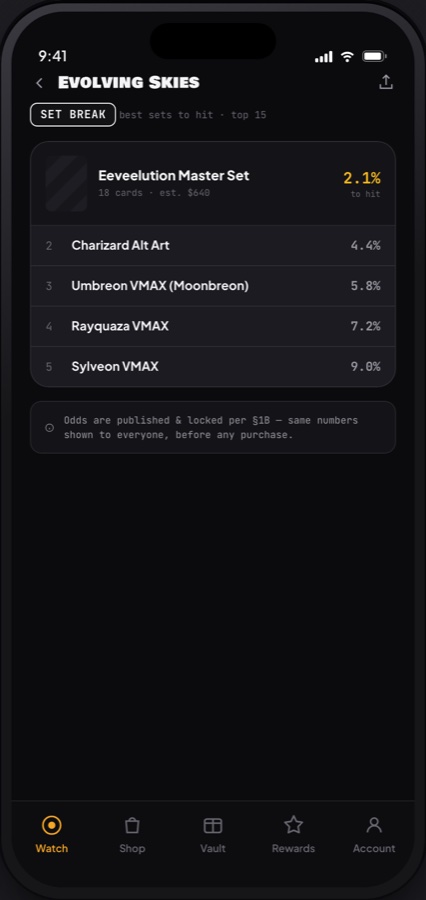
Task: Open the Shop bag icon
Action: coord(132,825)
